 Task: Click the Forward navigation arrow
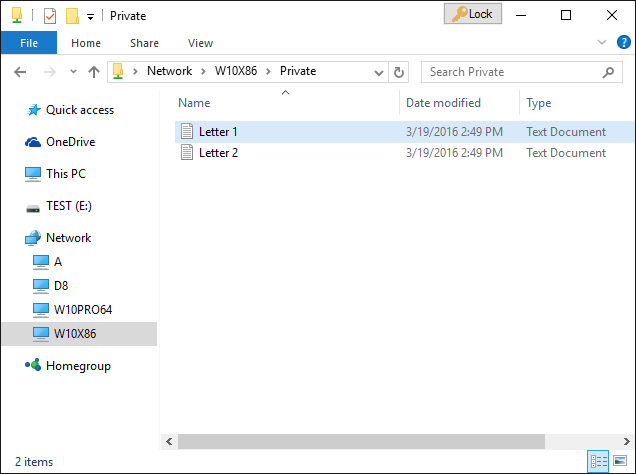tap(49, 72)
